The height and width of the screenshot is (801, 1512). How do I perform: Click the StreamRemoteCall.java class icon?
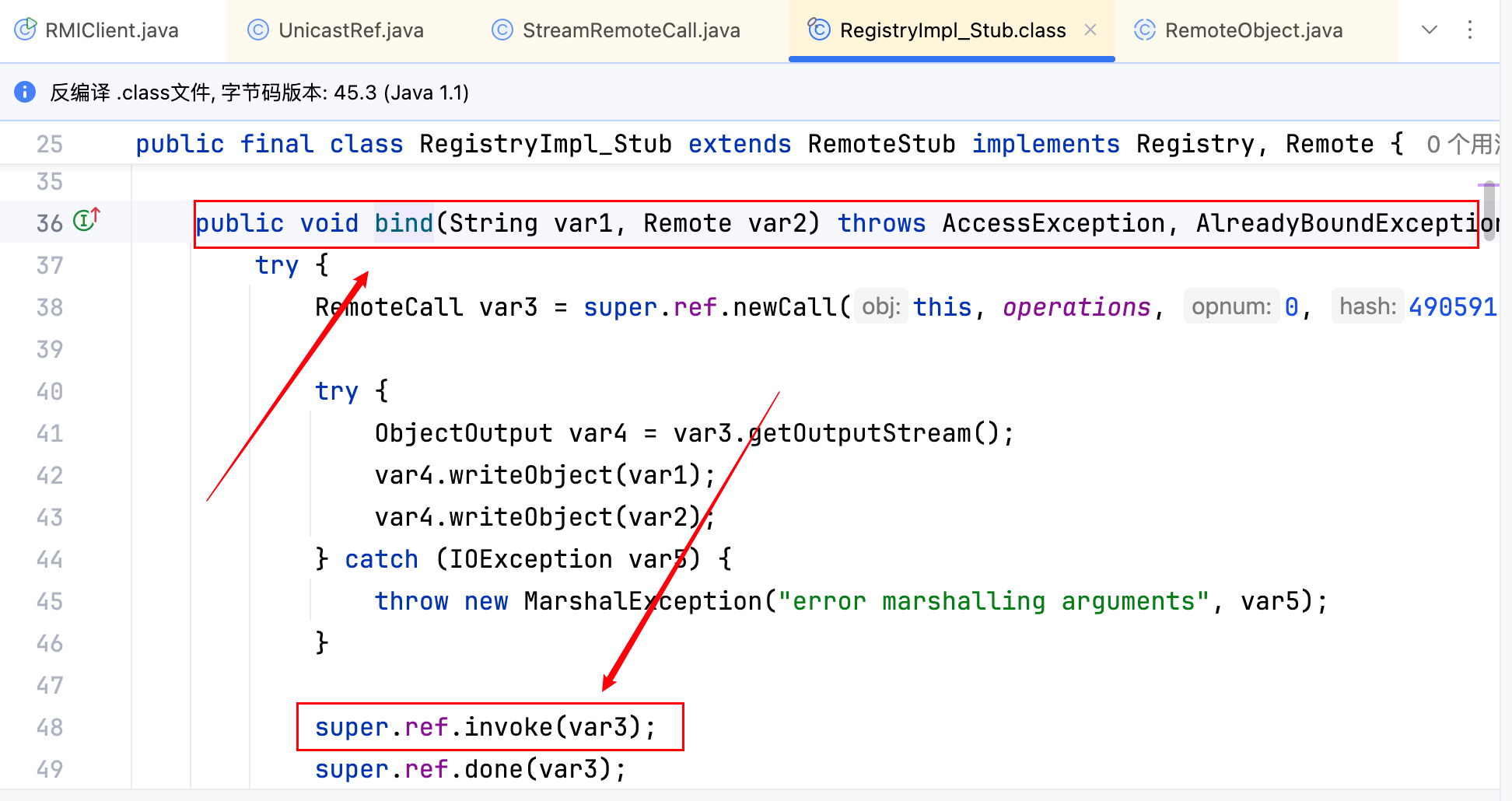point(502,30)
